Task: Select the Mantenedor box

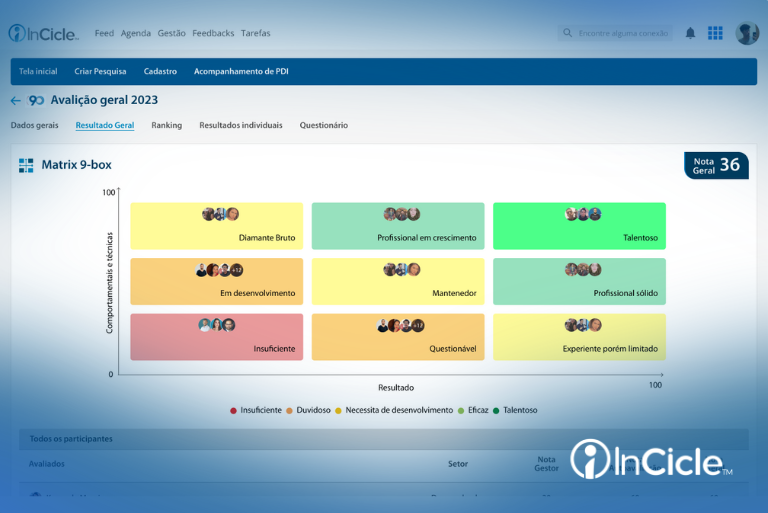Action: pyautogui.click(x=398, y=282)
